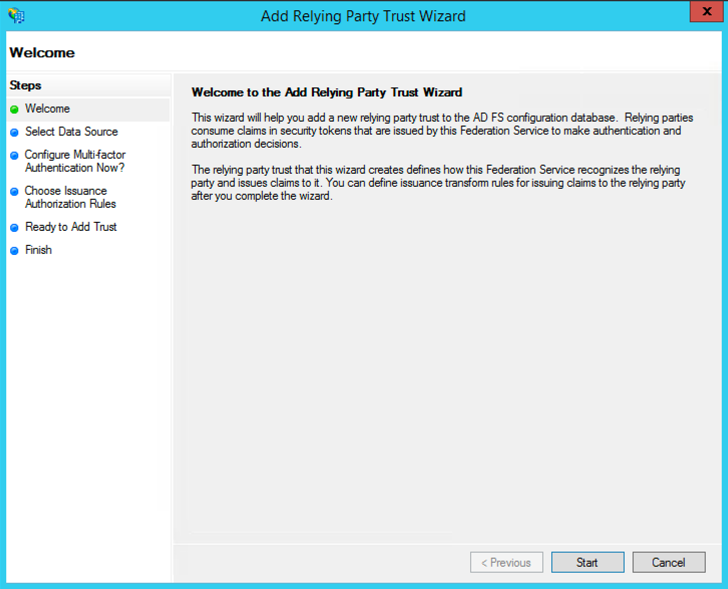Viewport: 728px width, 589px height.
Task: Choose the Finish step label
Action: pyautogui.click(x=38, y=250)
